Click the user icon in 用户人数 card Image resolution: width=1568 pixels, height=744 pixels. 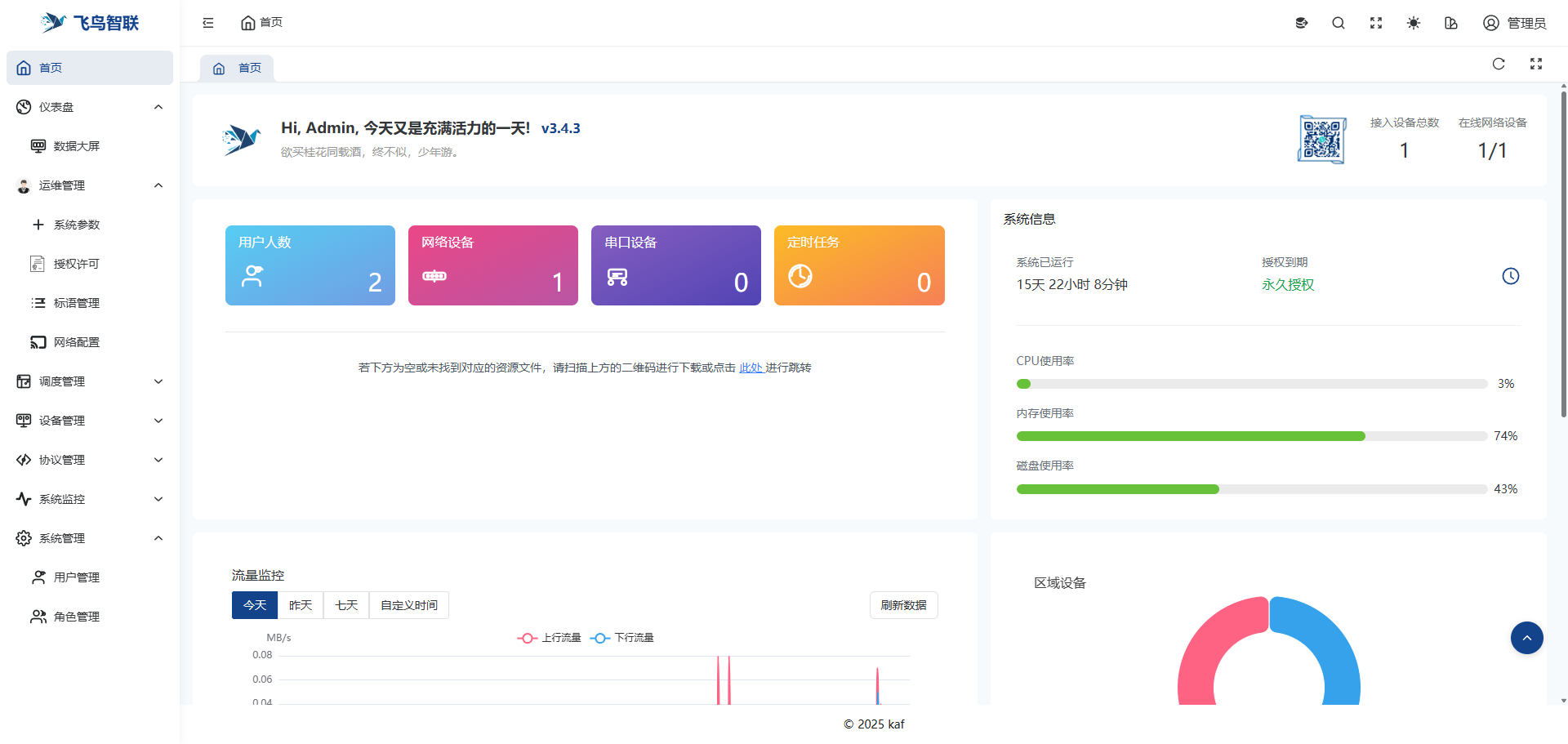click(252, 276)
